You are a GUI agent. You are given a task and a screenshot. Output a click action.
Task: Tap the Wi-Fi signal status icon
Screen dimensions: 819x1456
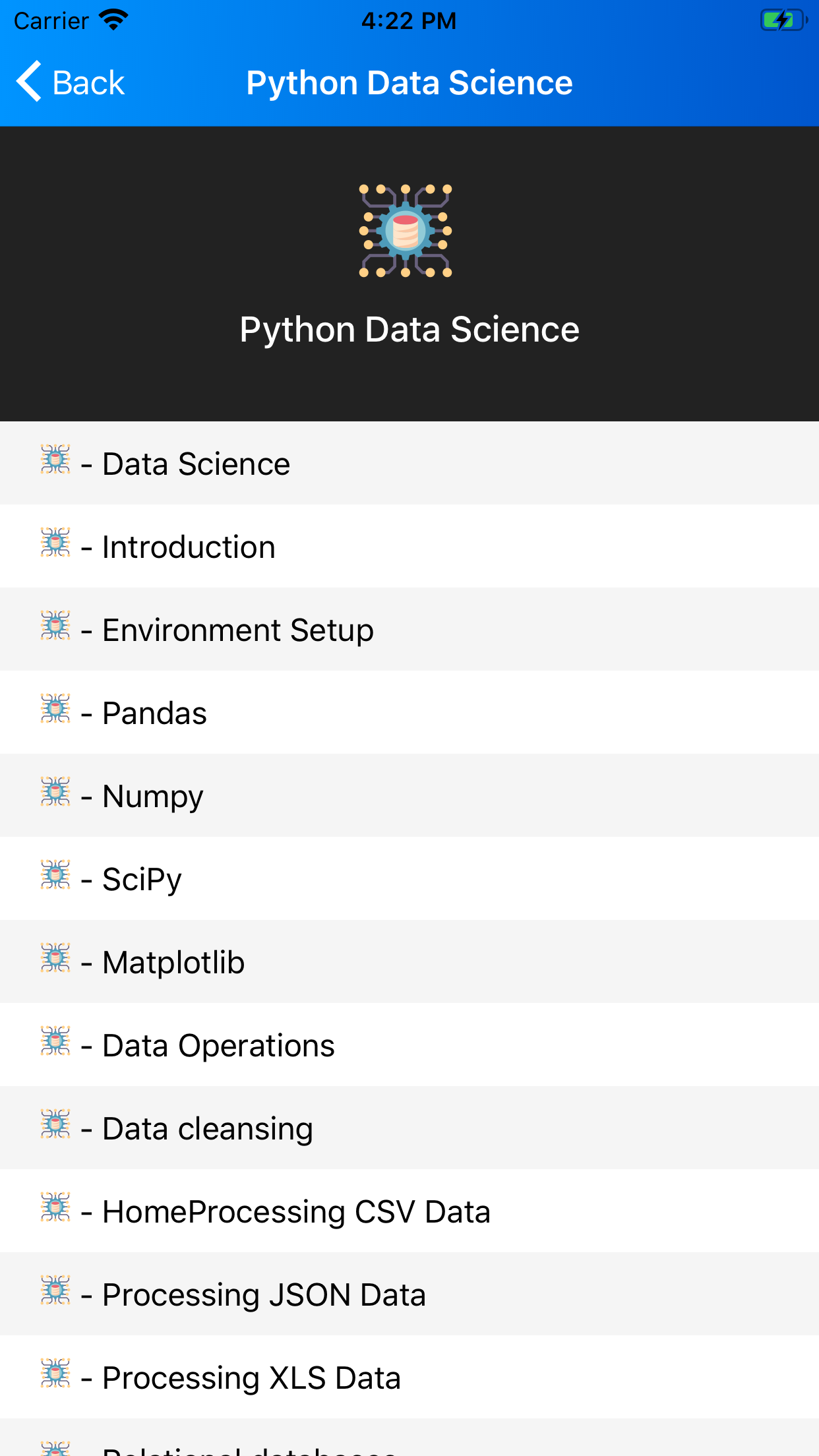(113, 20)
